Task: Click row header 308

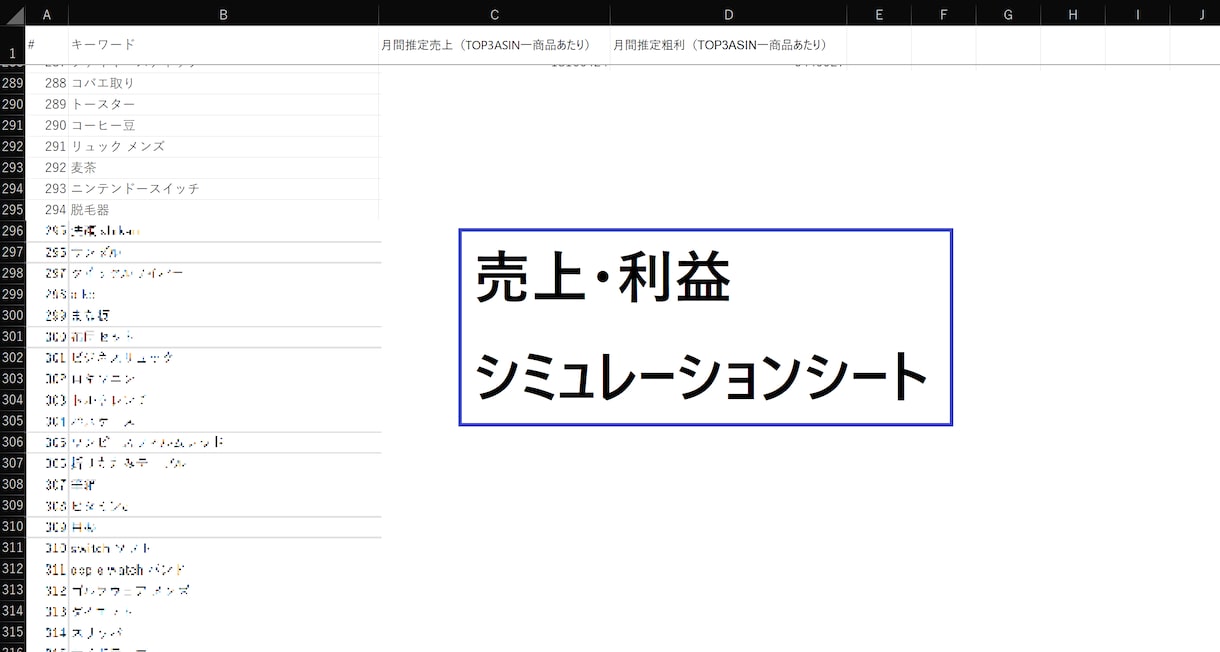Action: point(13,484)
